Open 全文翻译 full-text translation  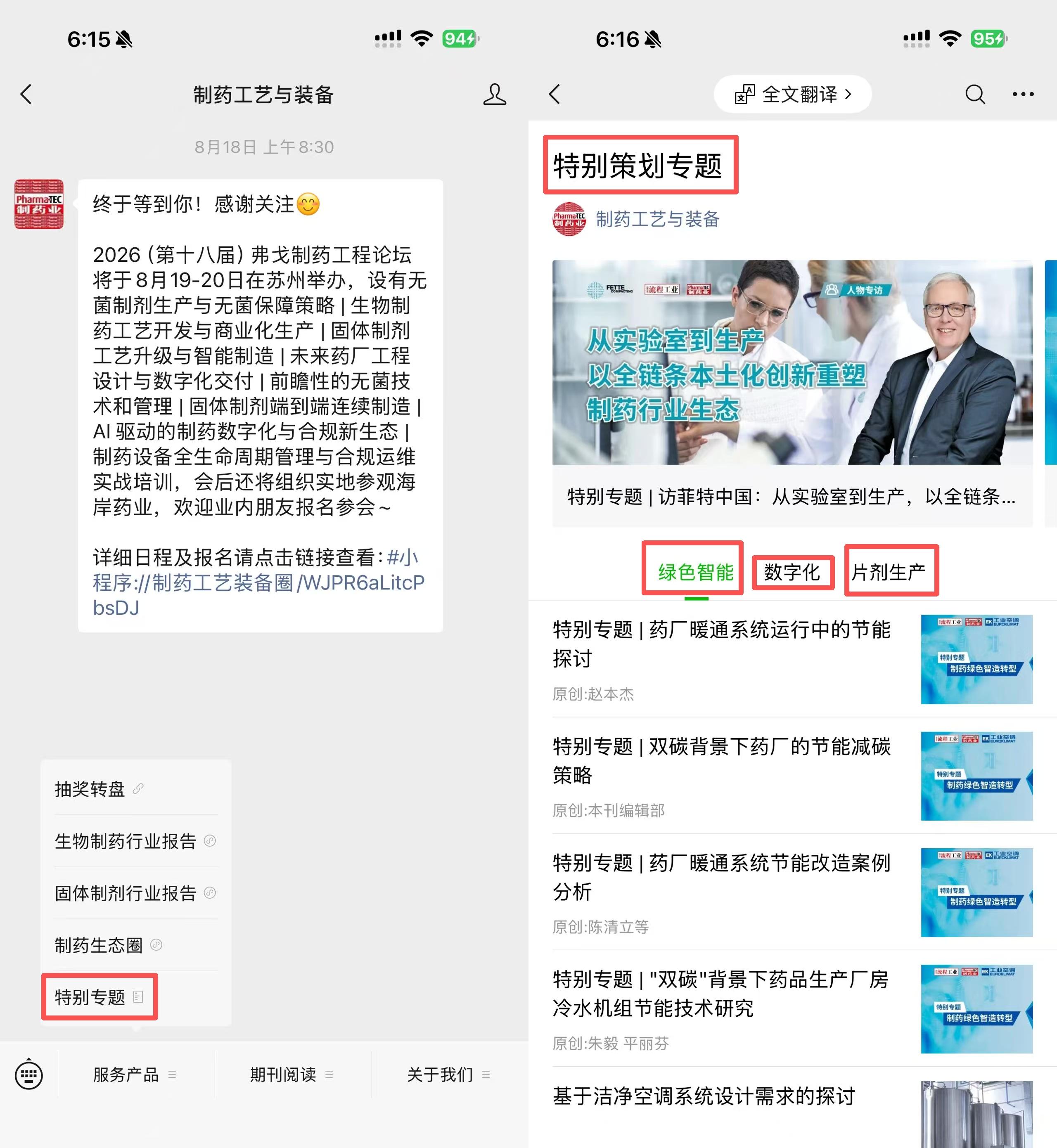(x=793, y=95)
